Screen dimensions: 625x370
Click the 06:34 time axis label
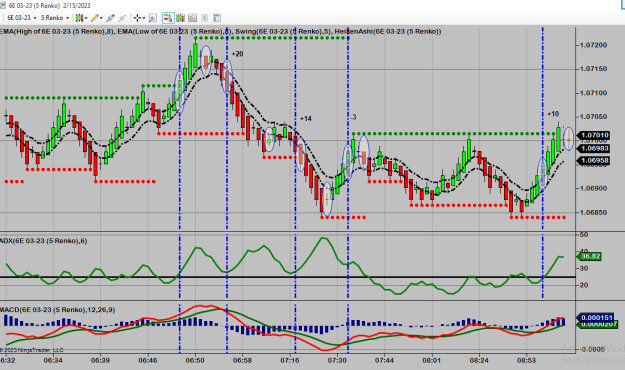click(x=53, y=360)
